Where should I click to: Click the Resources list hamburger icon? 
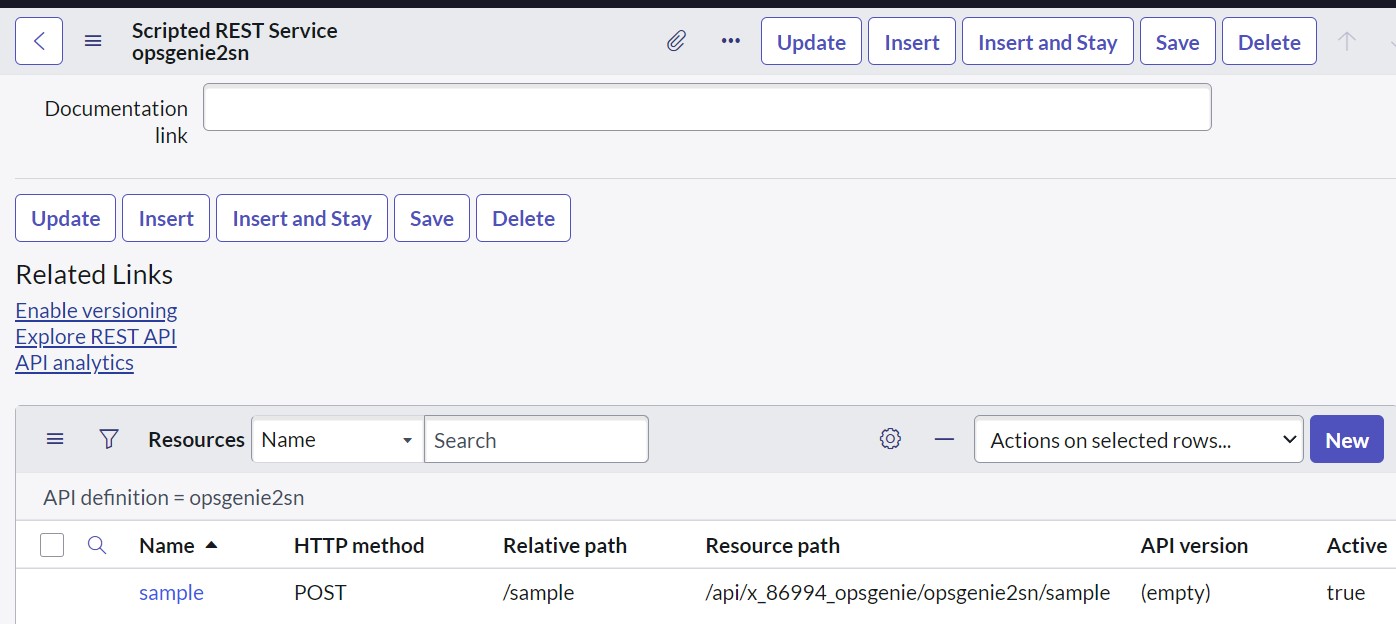pos(55,439)
